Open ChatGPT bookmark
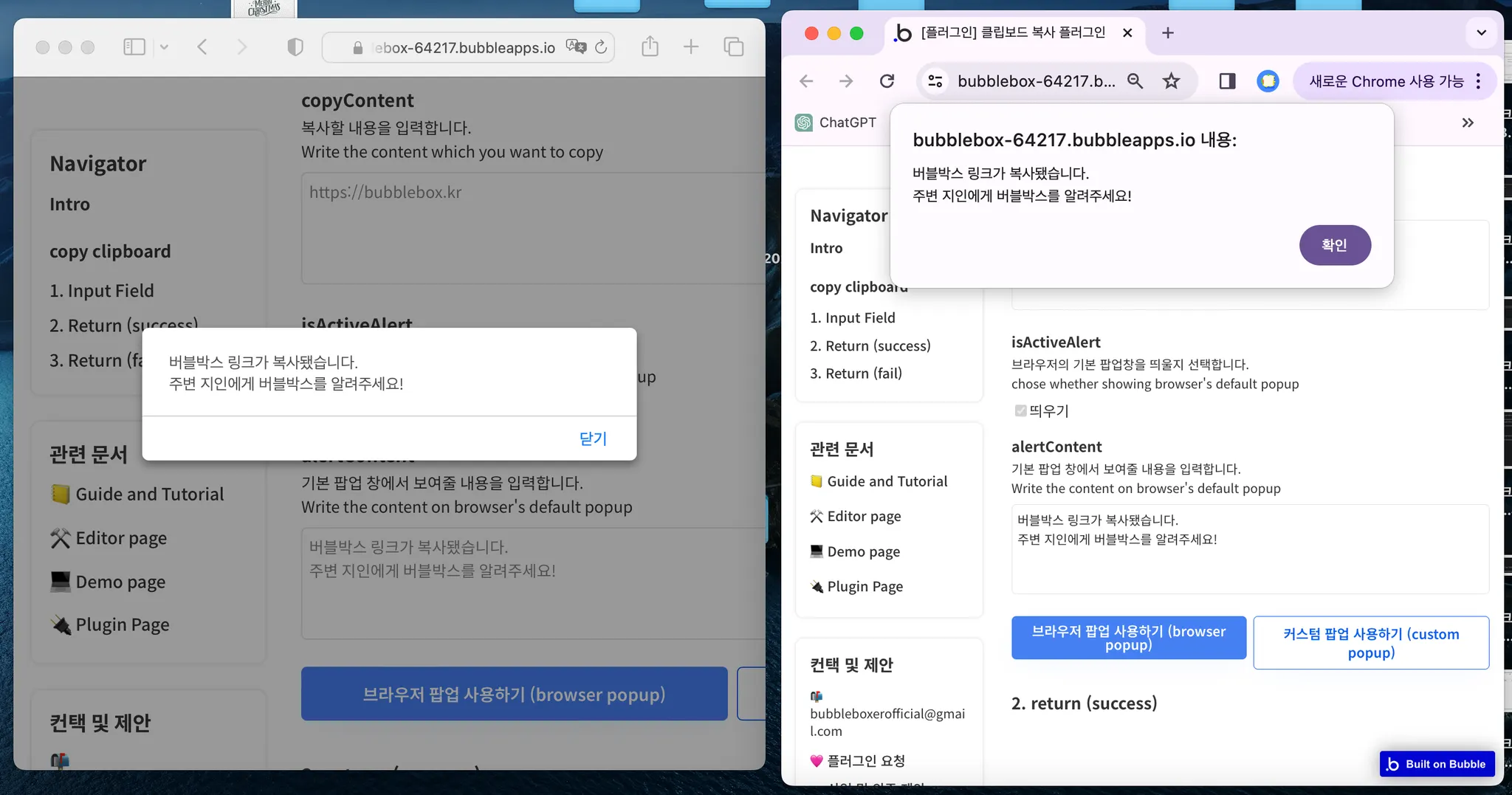Viewport: 1512px width, 795px height. [836, 123]
